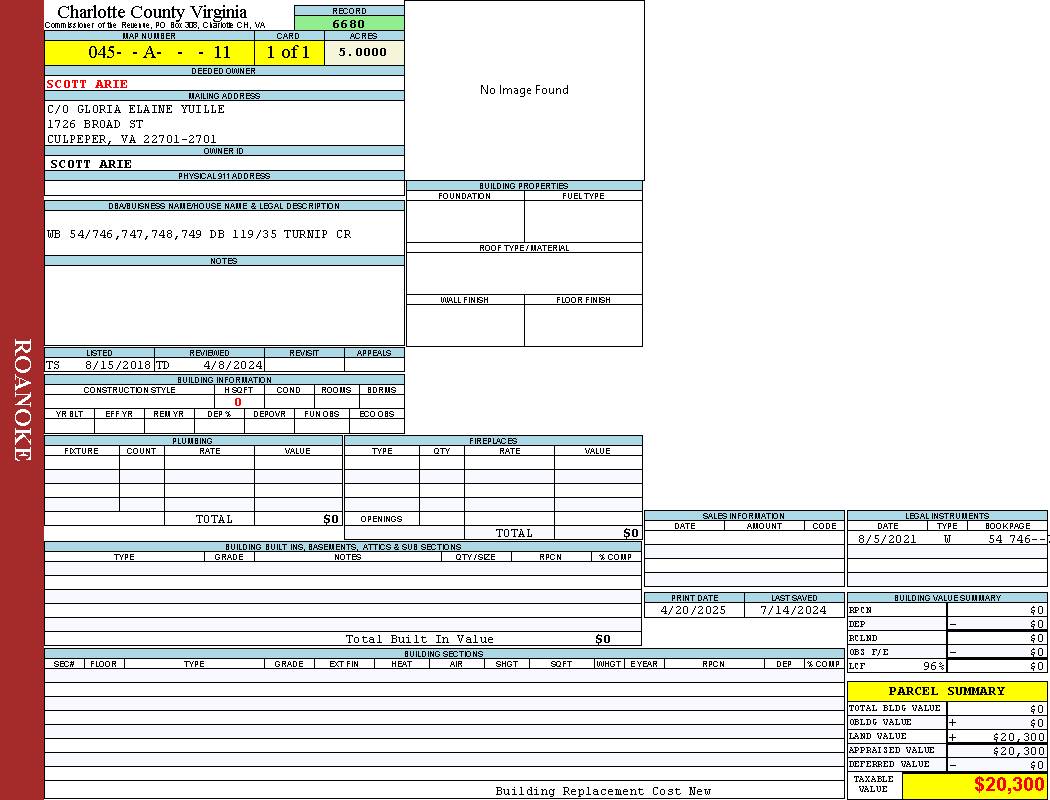Click the red deeded owner name
1050x800 pixels.
tap(88, 84)
